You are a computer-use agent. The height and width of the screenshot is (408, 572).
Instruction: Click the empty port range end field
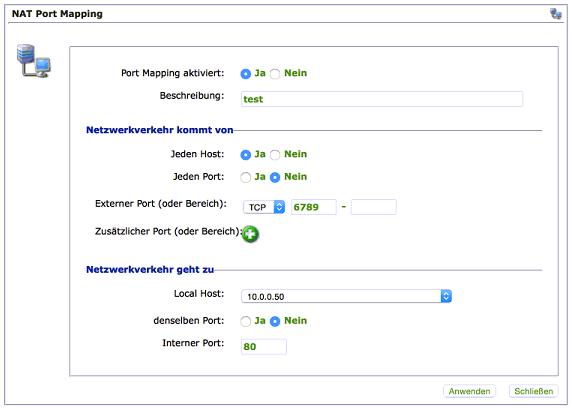click(x=373, y=207)
